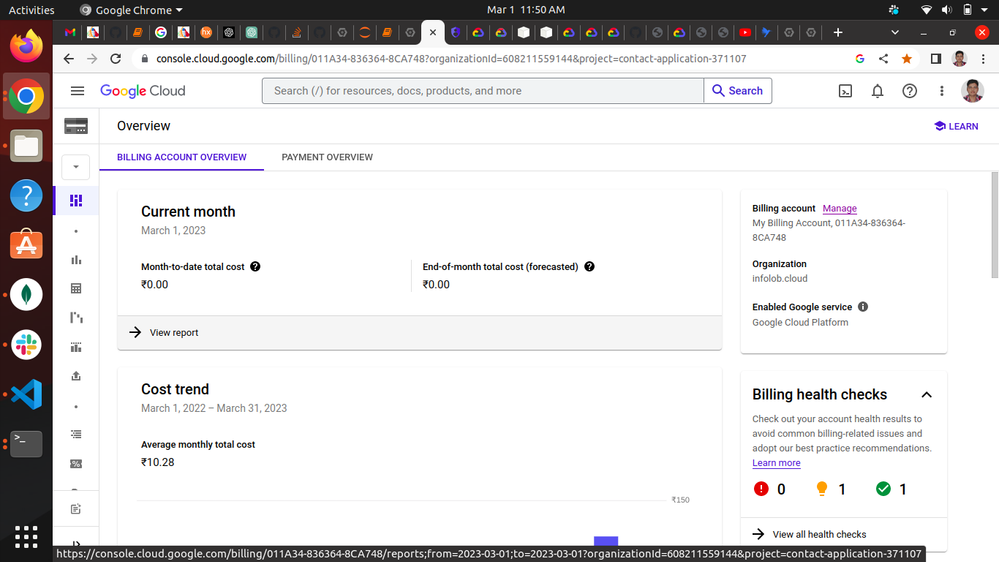This screenshot has height=562, width=999.
Task: Open the notifications bell
Action: pos(877,91)
